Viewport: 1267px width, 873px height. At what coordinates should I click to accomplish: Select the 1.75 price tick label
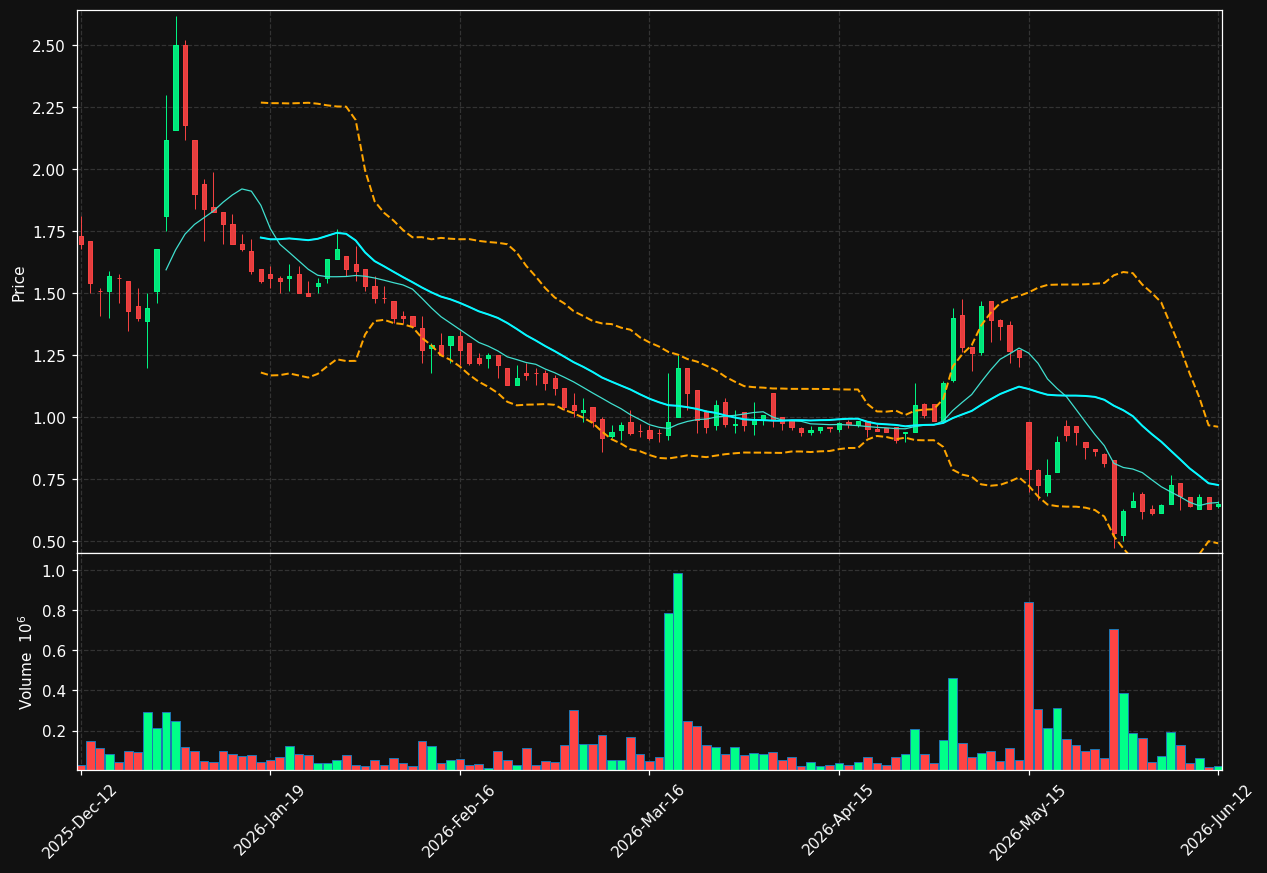coord(48,232)
